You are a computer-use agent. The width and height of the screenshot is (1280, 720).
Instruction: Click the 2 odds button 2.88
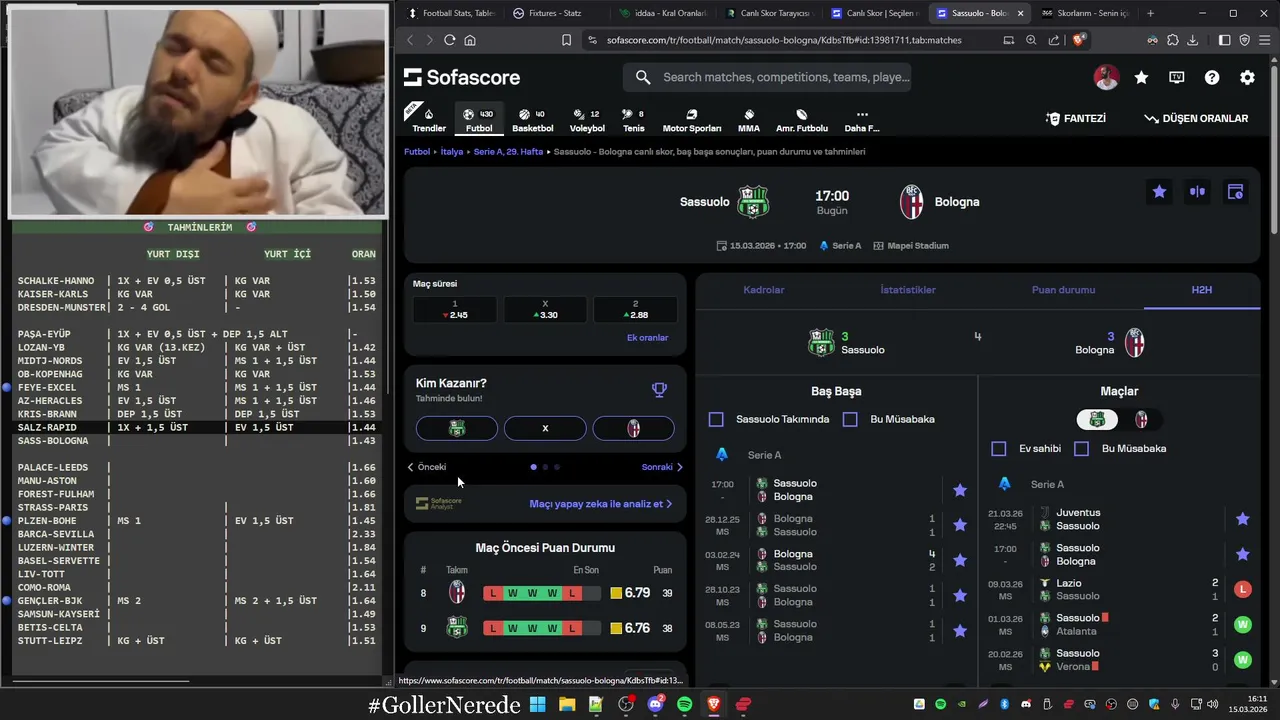coord(635,310)
